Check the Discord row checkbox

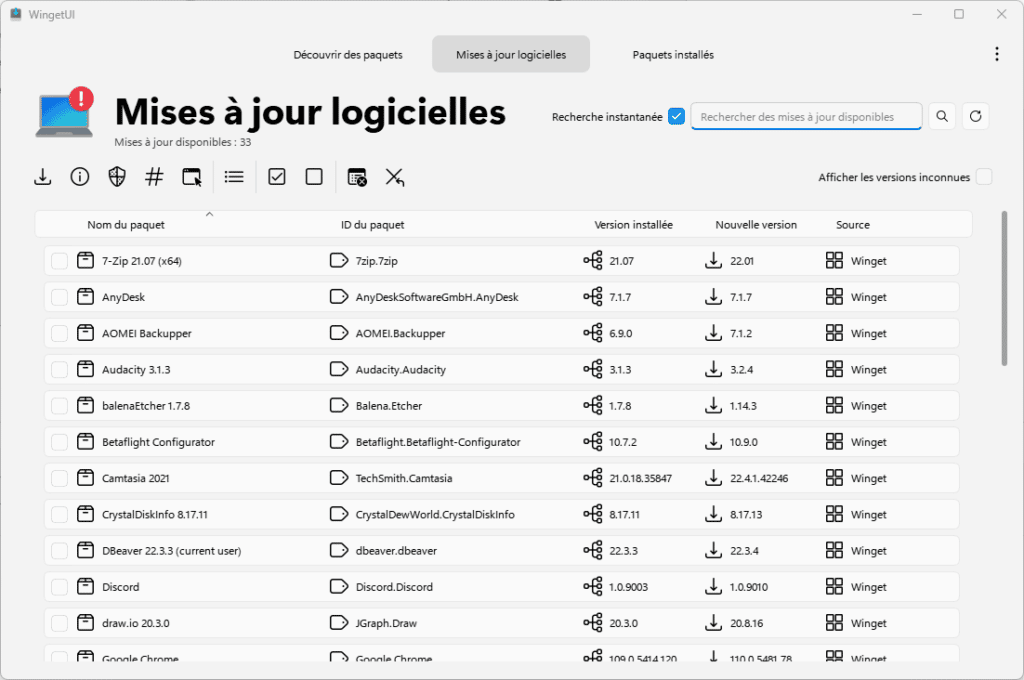59,587
